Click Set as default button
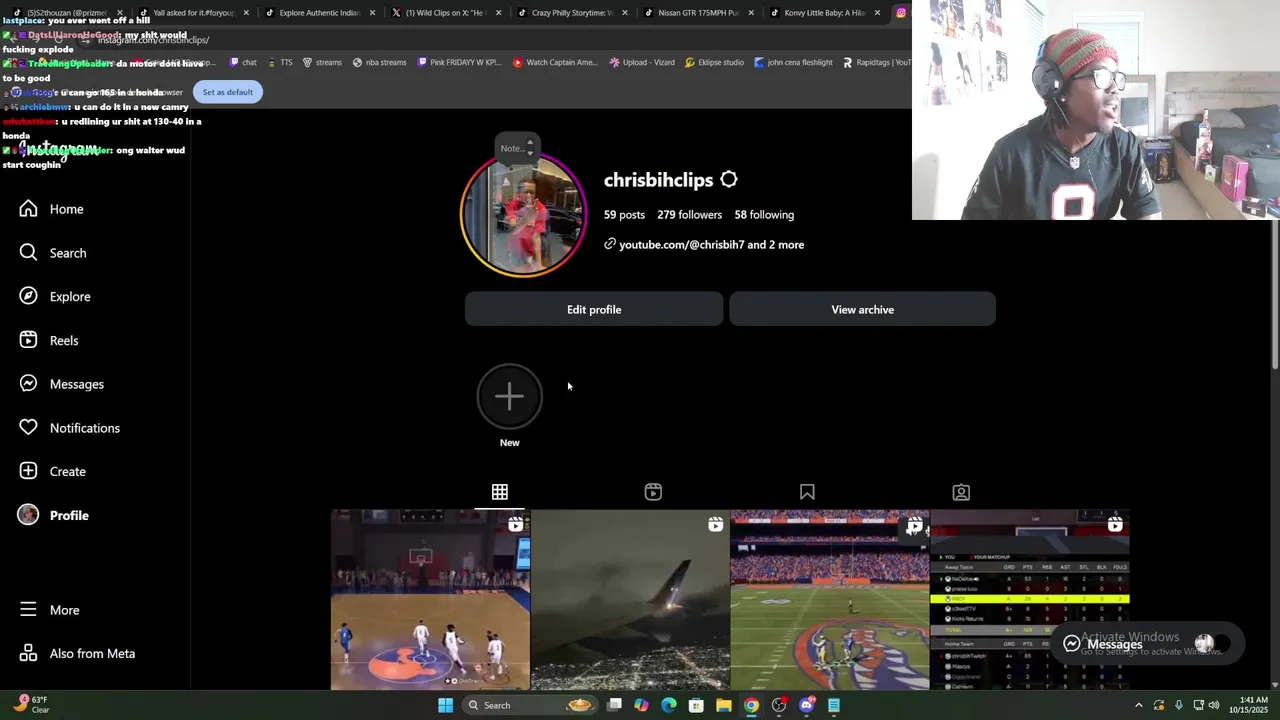Image resolution: width=1280 pixels, height=720 pixels. (x=228, y=92)
